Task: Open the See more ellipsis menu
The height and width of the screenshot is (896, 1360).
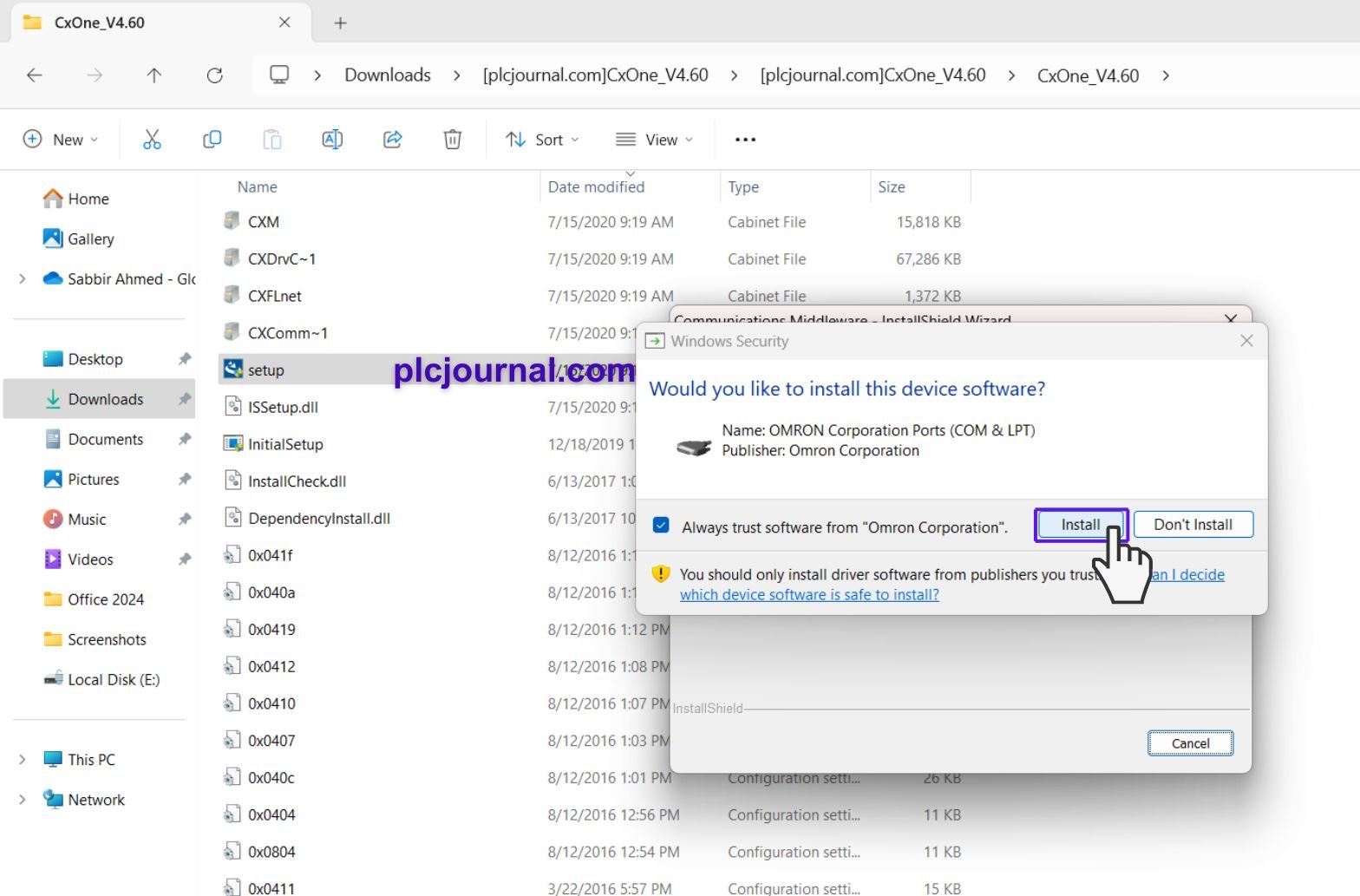Action: click(x=745, y=140)
